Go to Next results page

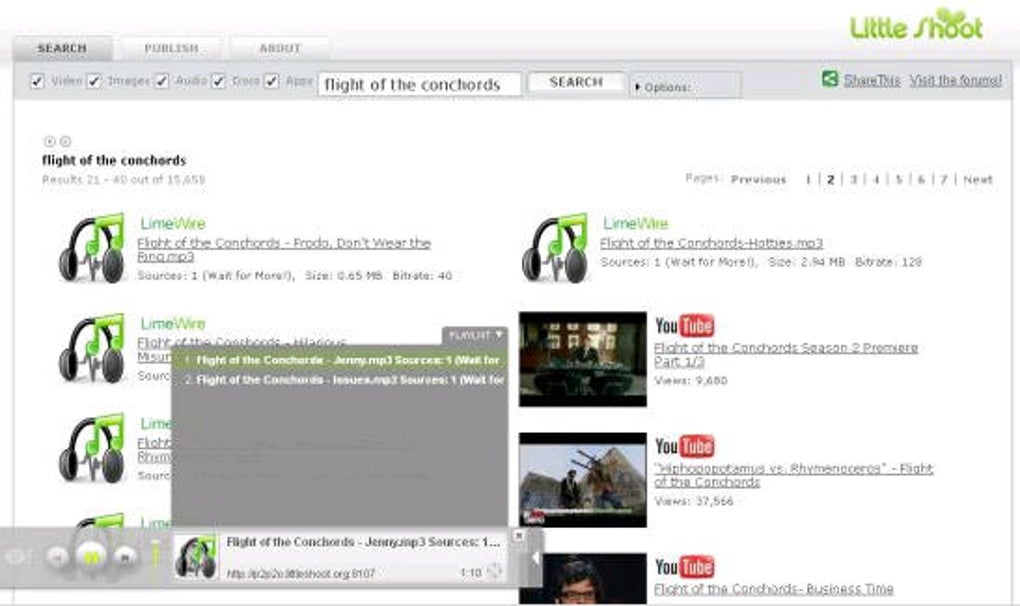(x=978, y=179)
